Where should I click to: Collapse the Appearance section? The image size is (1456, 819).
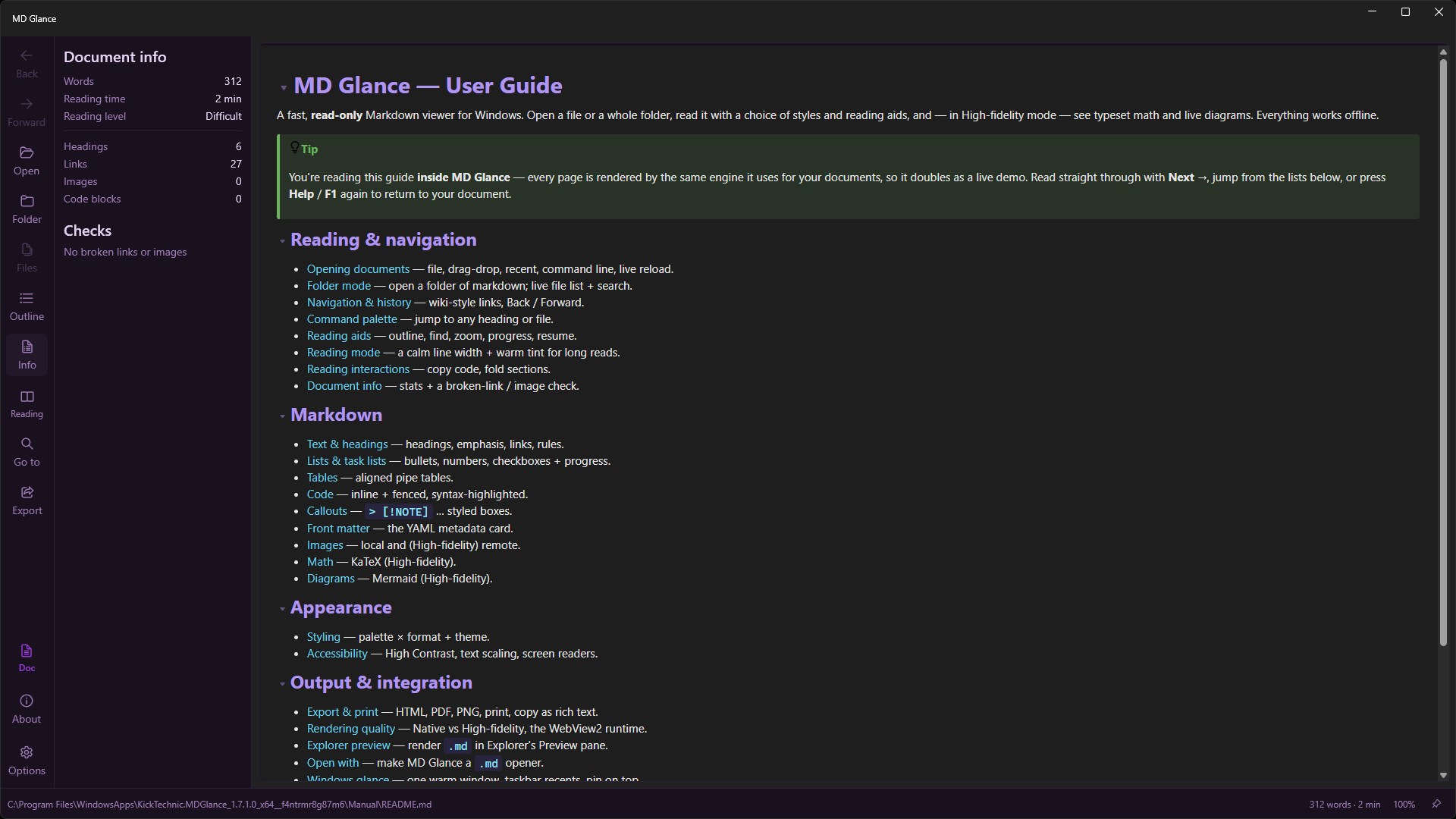pos(282,609)
